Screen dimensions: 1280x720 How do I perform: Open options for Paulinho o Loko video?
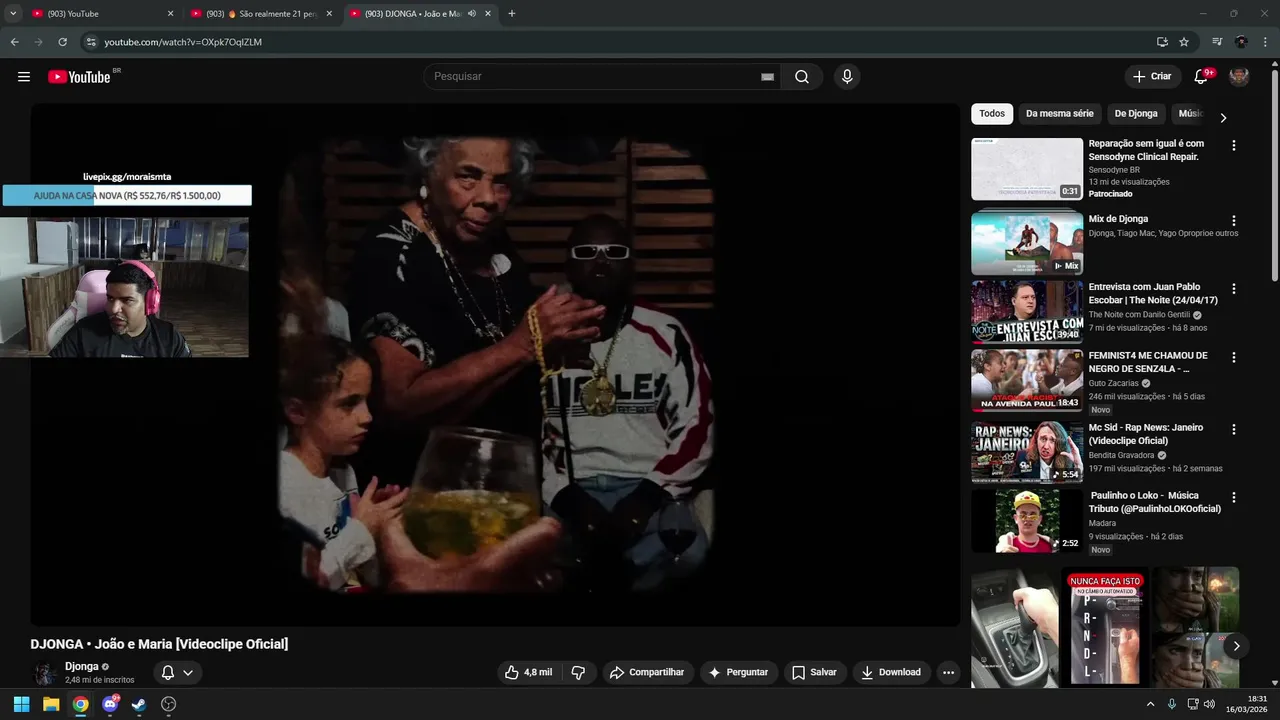[x=1233, y=497]
